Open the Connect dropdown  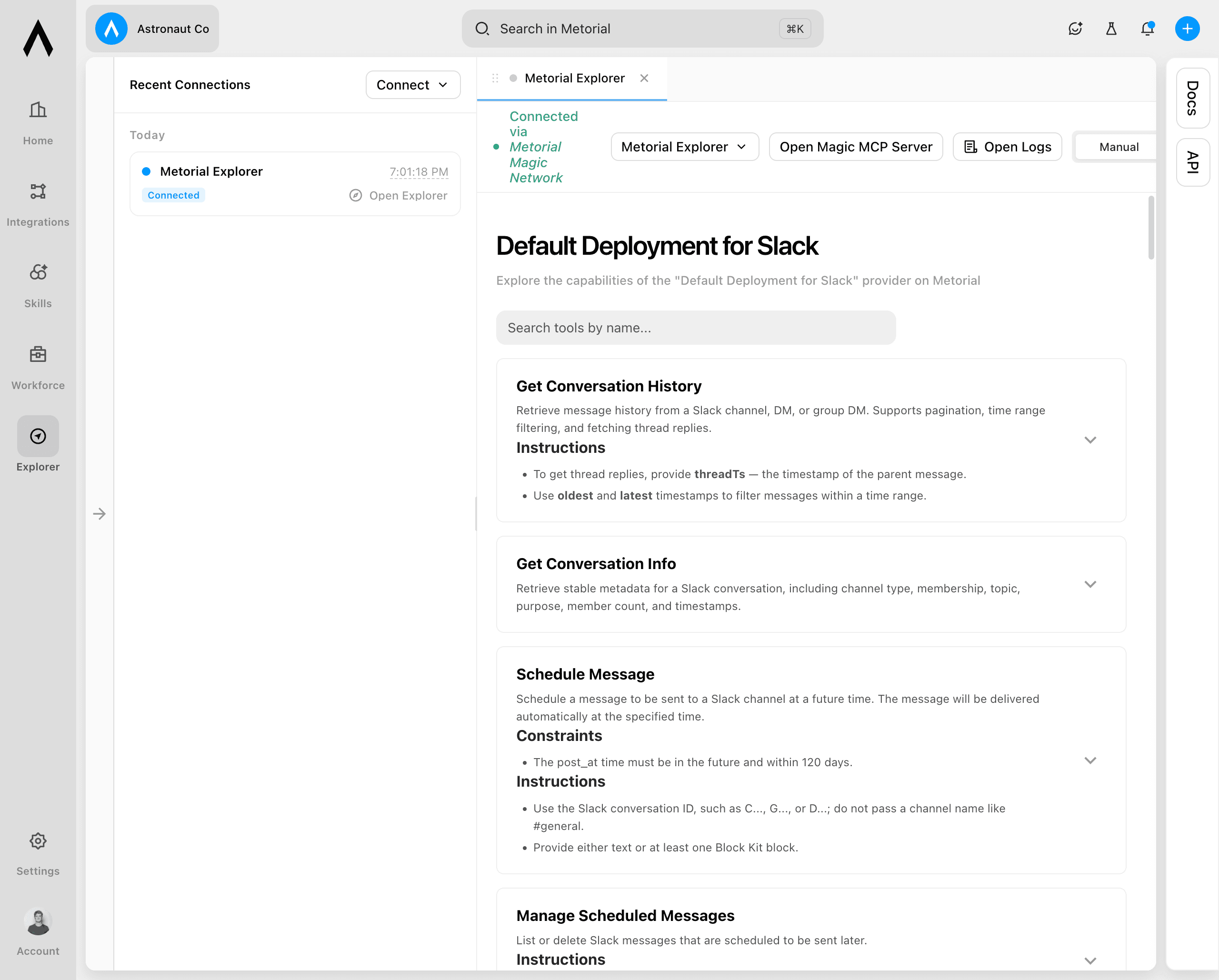click(413, 85)
